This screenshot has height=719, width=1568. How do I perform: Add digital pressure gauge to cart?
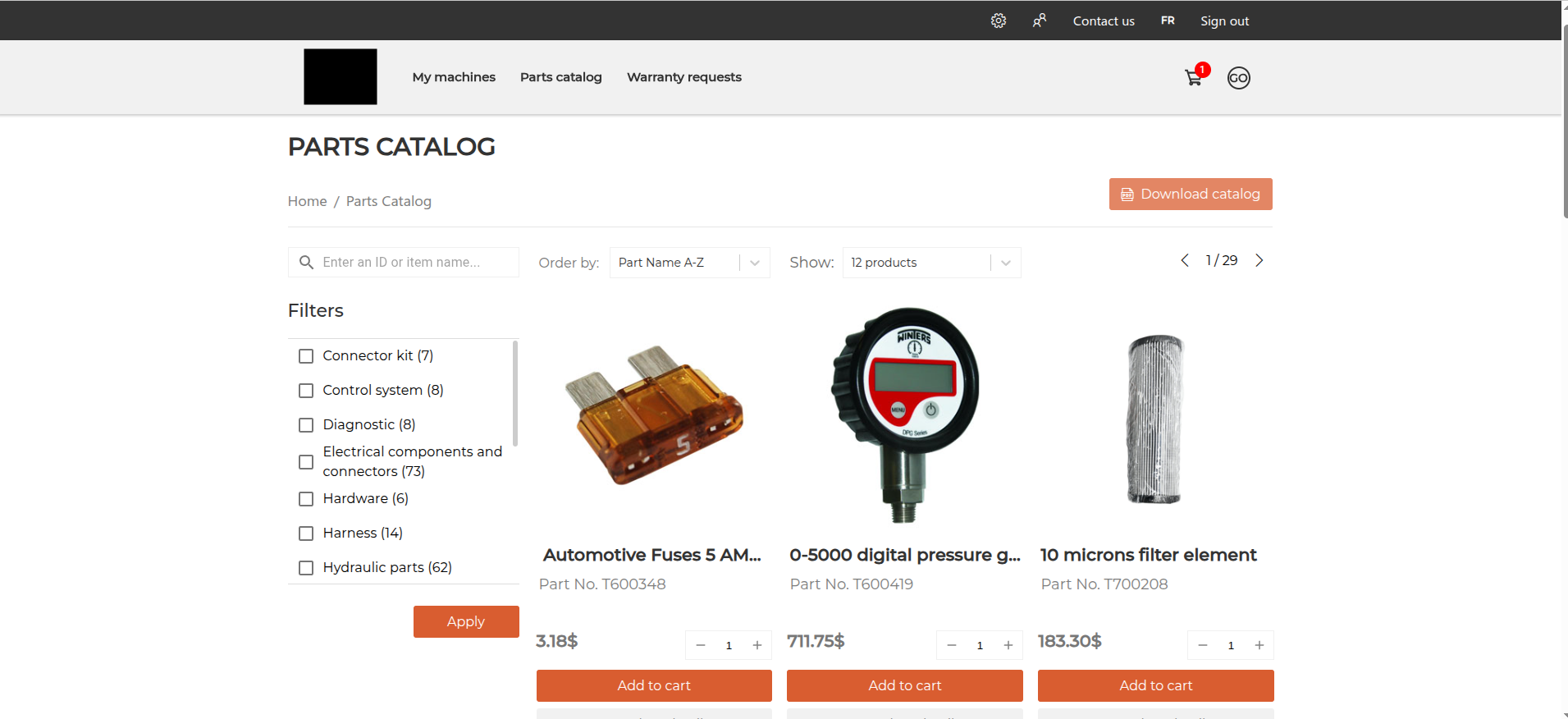point(905,685)
